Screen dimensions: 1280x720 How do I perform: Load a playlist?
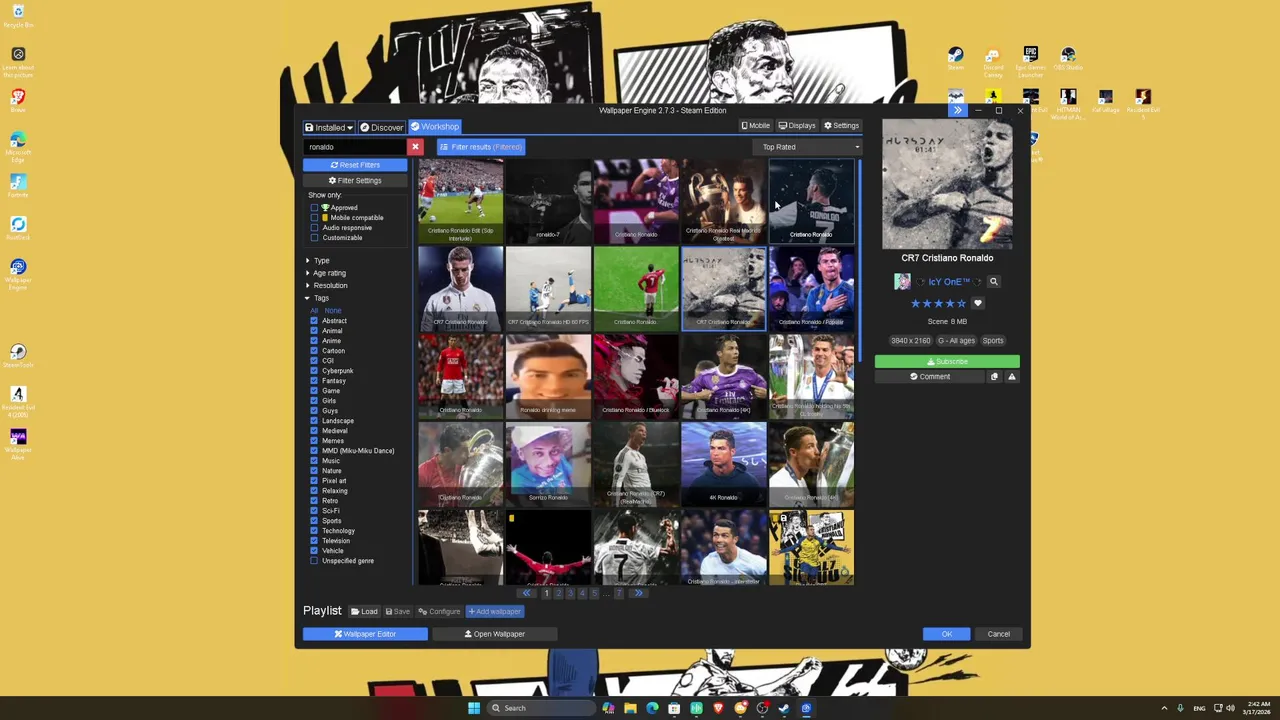click(x=364, y=612)
